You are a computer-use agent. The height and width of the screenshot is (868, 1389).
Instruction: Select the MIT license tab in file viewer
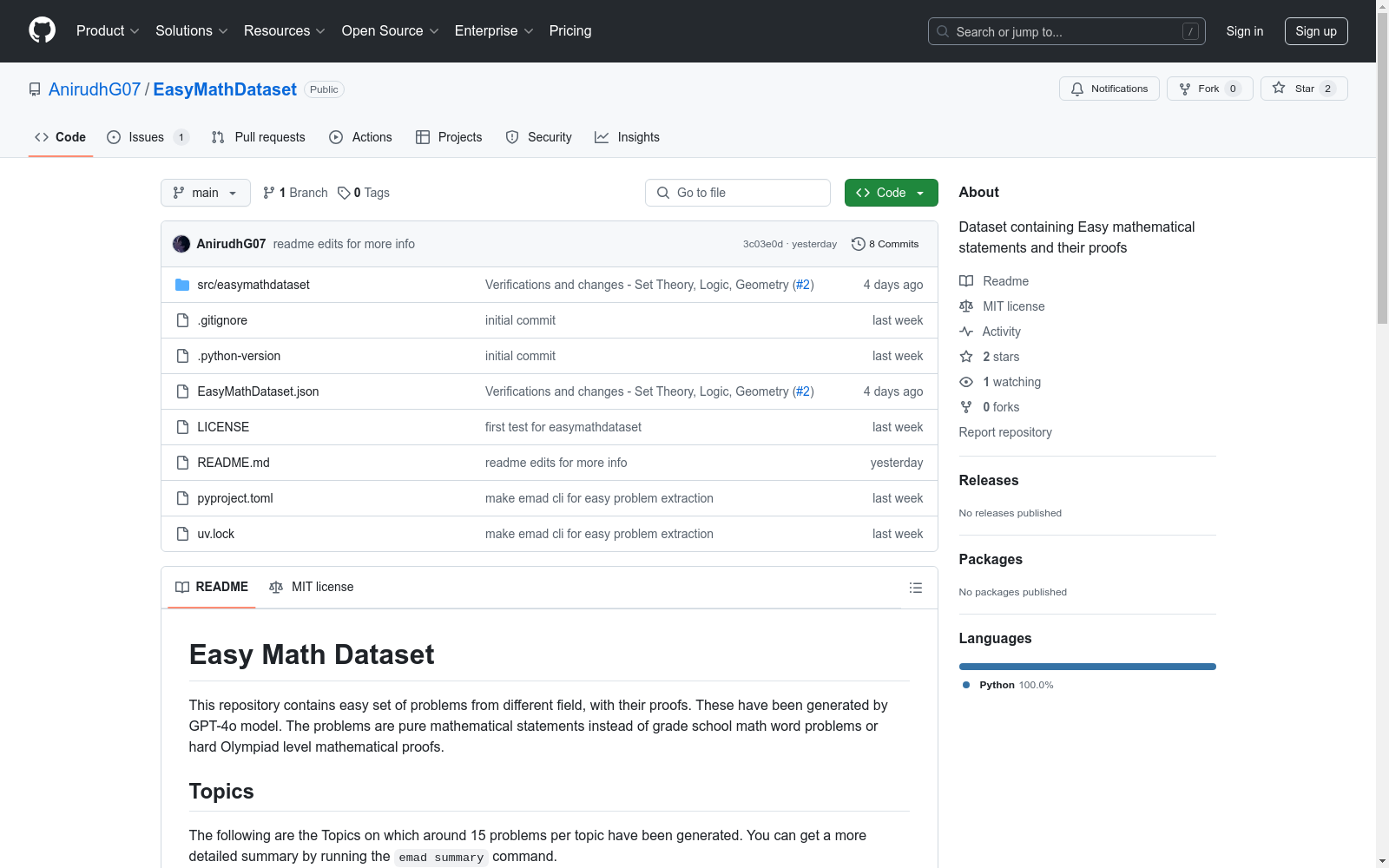click(312, 588)
